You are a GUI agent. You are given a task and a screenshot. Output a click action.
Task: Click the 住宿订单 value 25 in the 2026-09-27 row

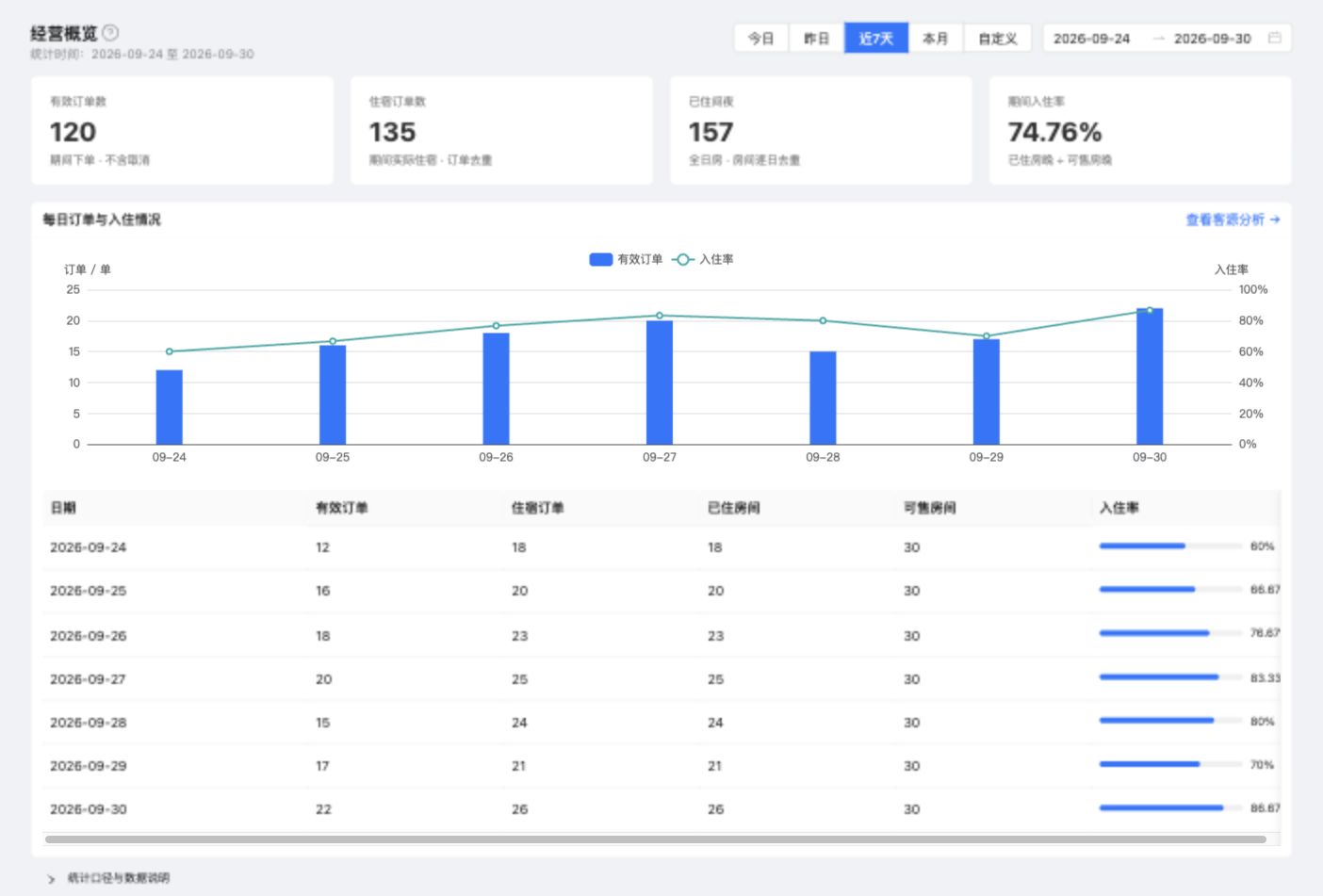tap(519, 679)
